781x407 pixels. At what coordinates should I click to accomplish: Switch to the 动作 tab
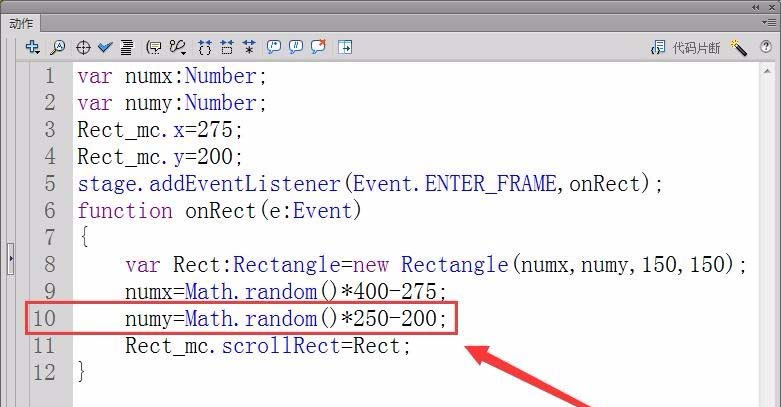tap(21, 23)
